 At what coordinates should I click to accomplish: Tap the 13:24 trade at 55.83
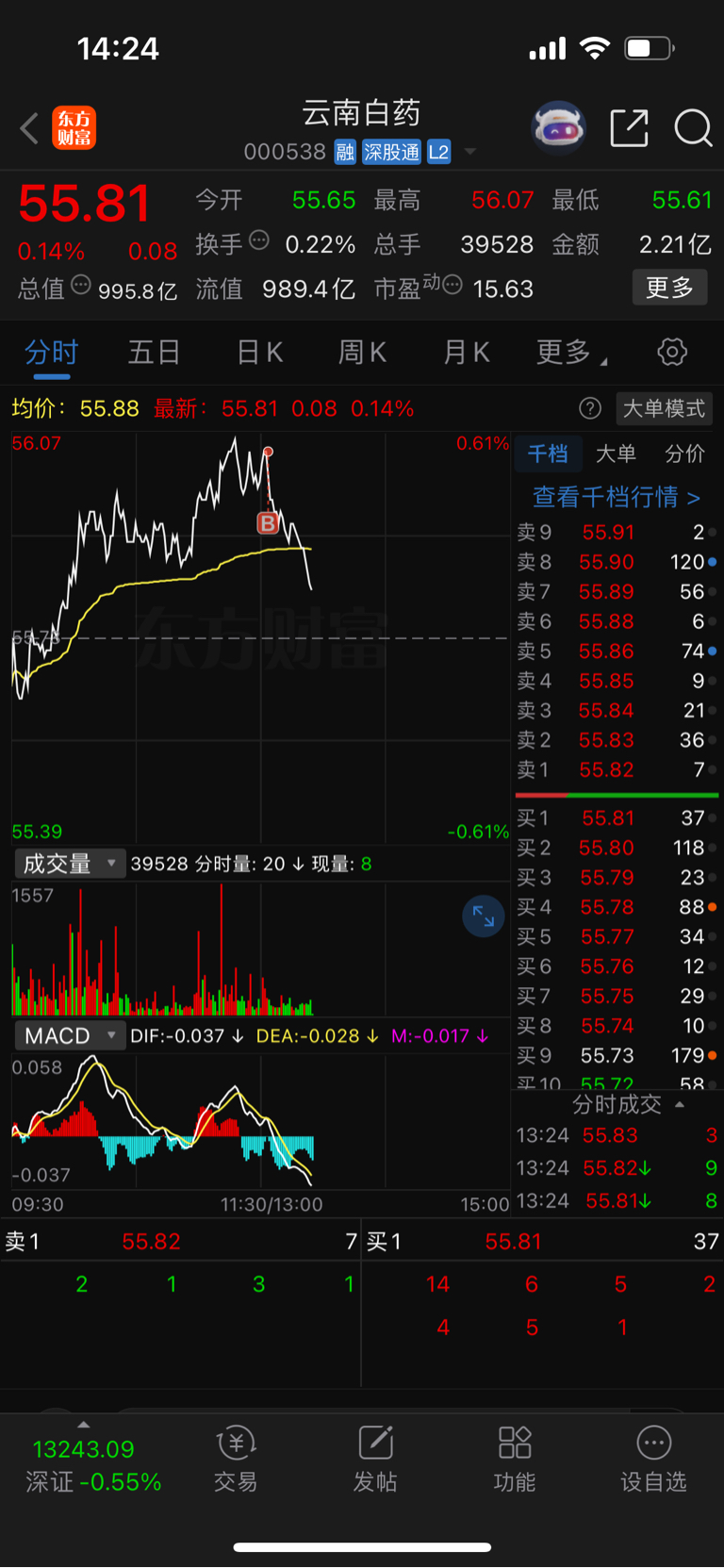(617, 1135)
